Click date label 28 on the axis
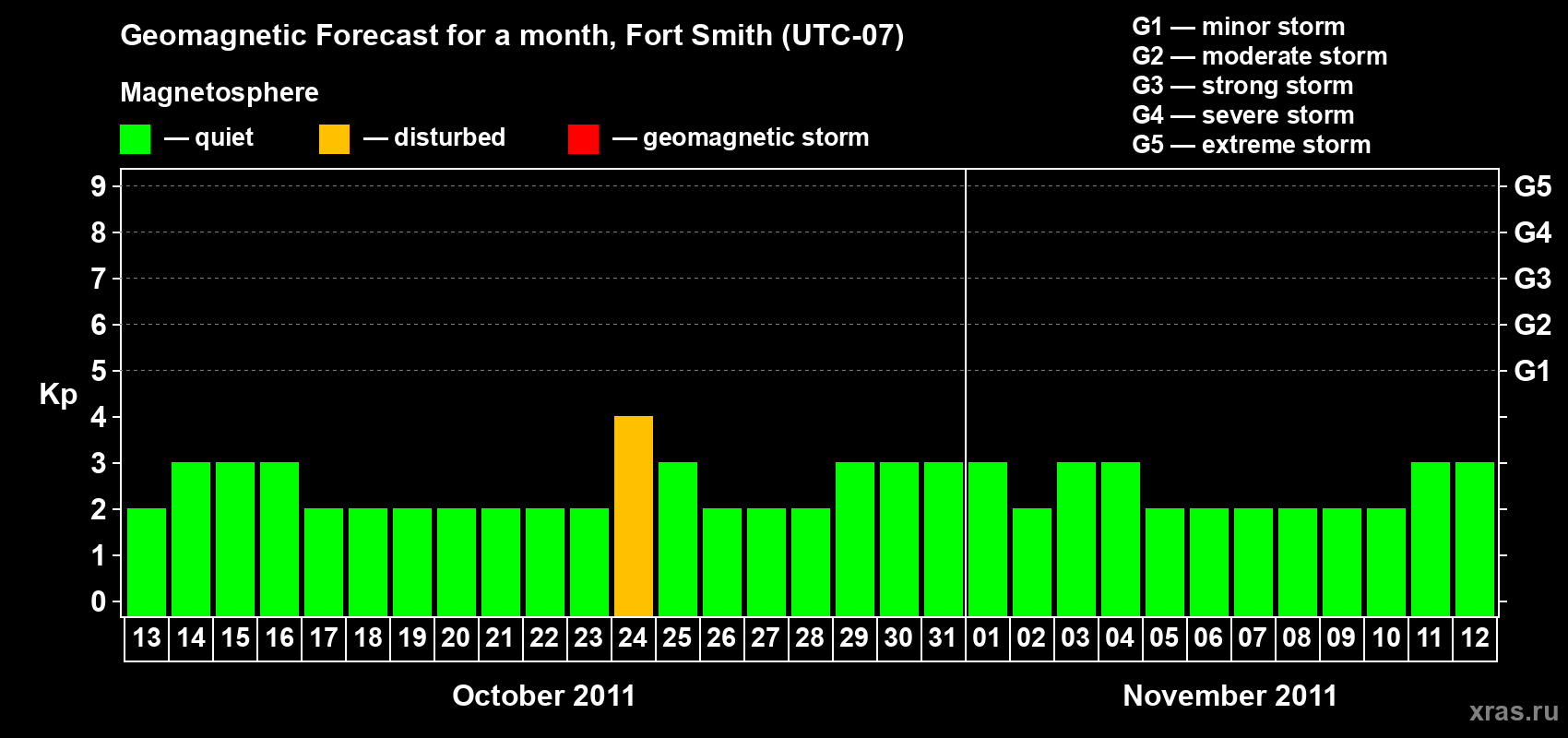Image resolution: width=1568 pixels, height=738 pixels. click(x=810, y=637)
